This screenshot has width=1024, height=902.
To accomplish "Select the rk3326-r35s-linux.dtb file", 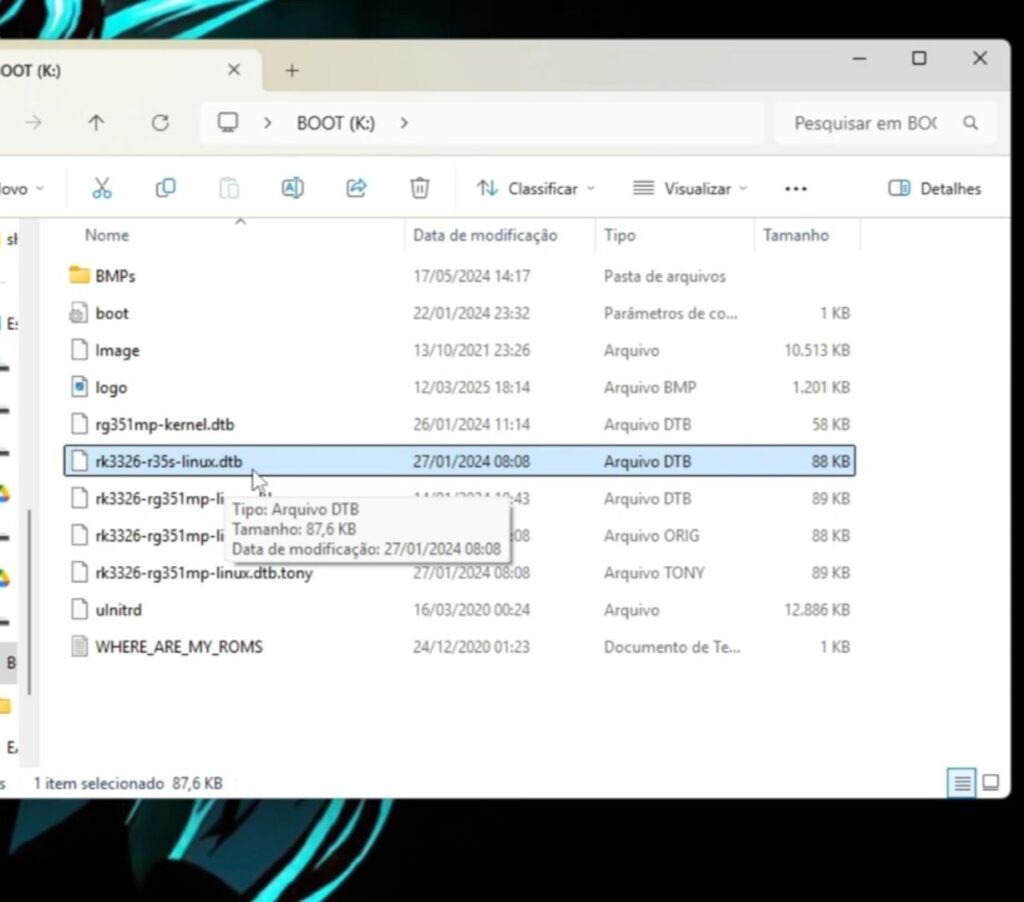I will [459, 461].
